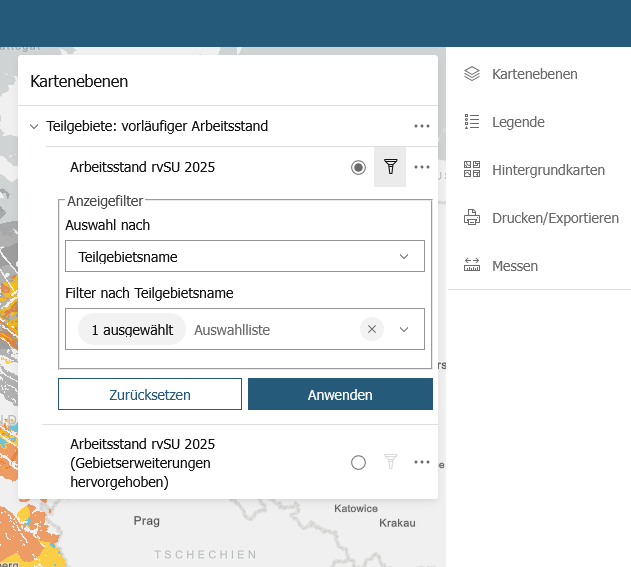Toggle filter icon for Arbeitsstand rvSU 2025
Image resolution: width=631 pixels, height=567 pixels.
[390, 167]
